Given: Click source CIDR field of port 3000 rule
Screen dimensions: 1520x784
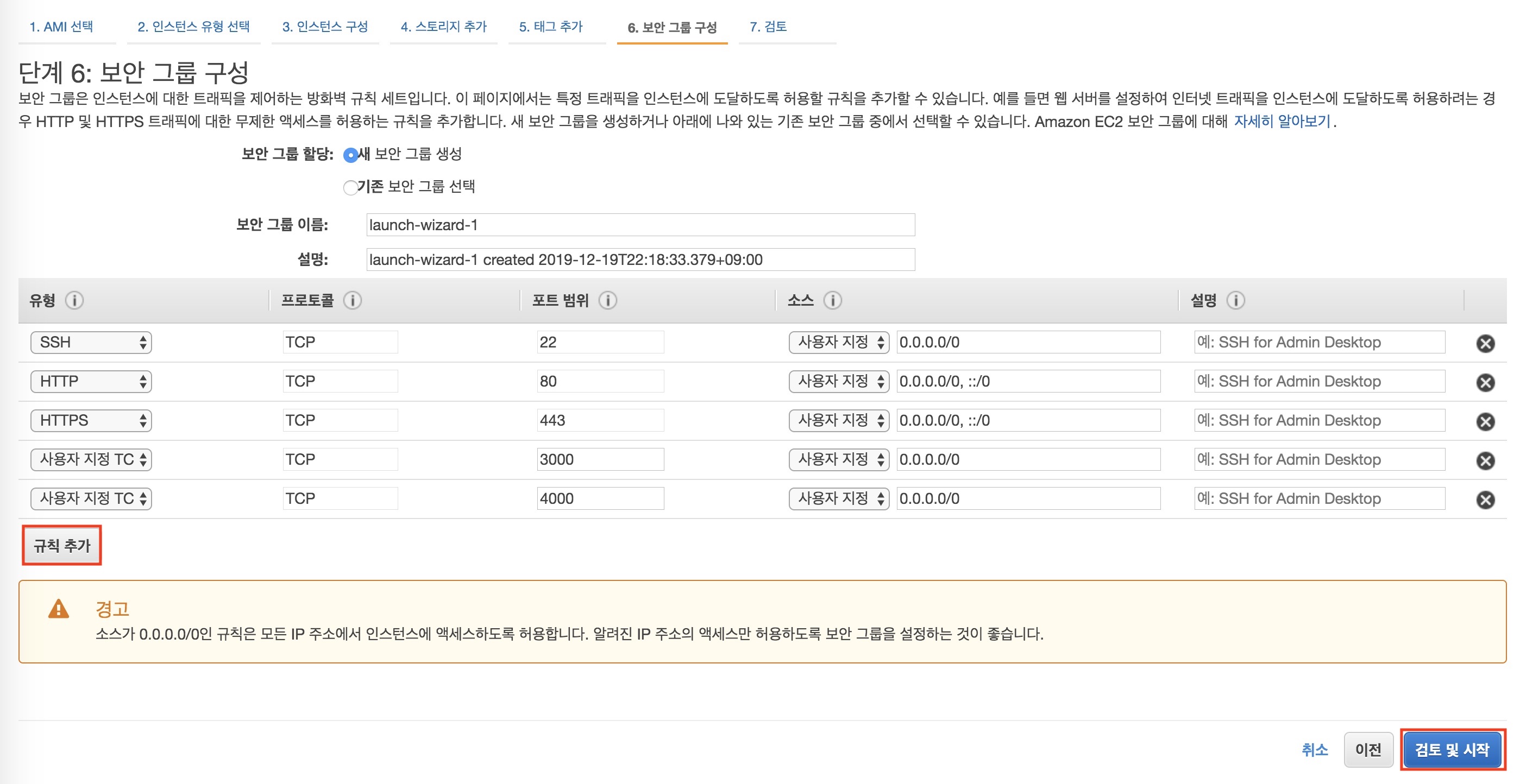Looking at the screenshot, I should pos(1028,459).
